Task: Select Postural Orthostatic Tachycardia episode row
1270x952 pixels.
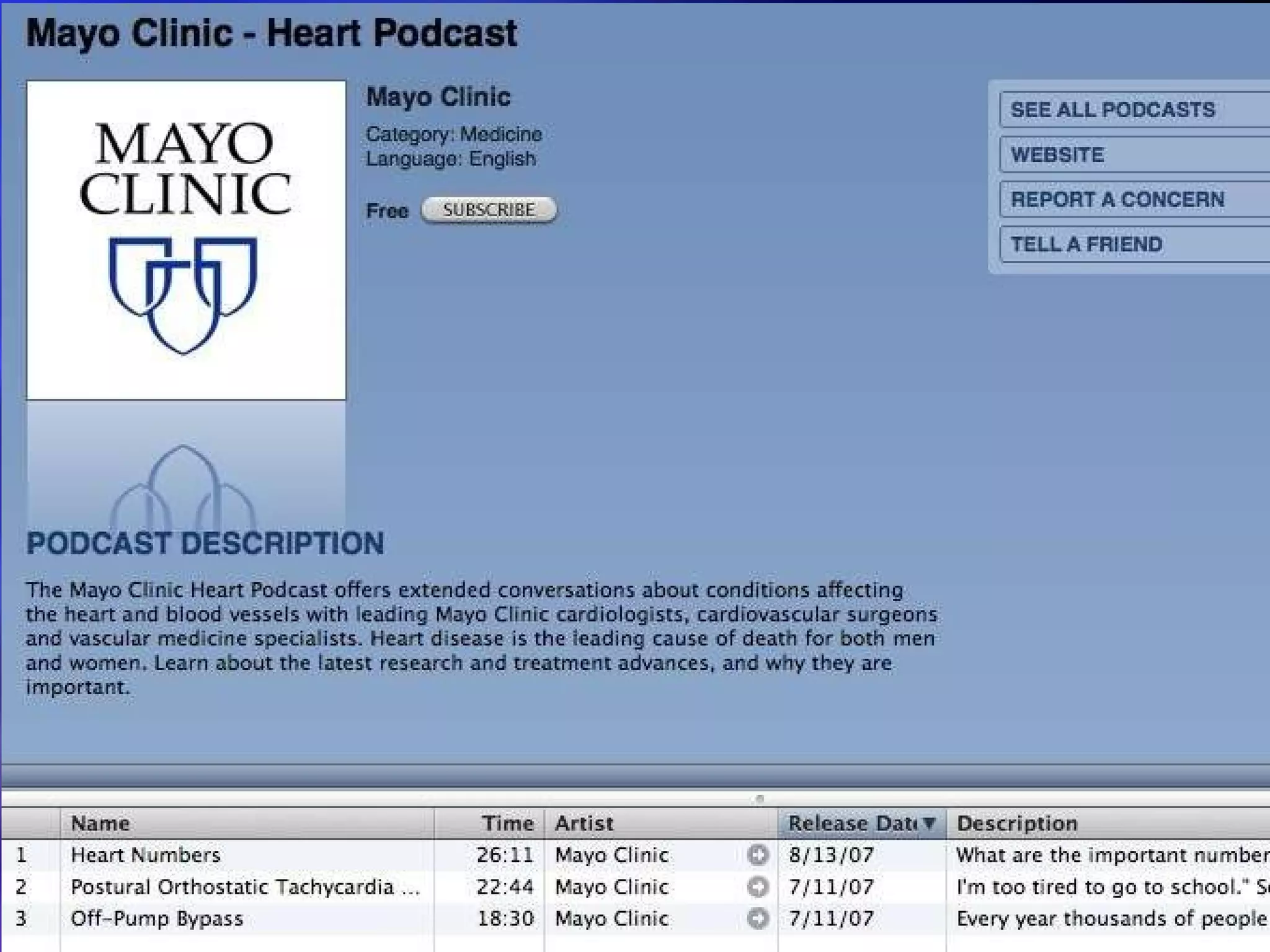Action: click(x=245, y=887)
